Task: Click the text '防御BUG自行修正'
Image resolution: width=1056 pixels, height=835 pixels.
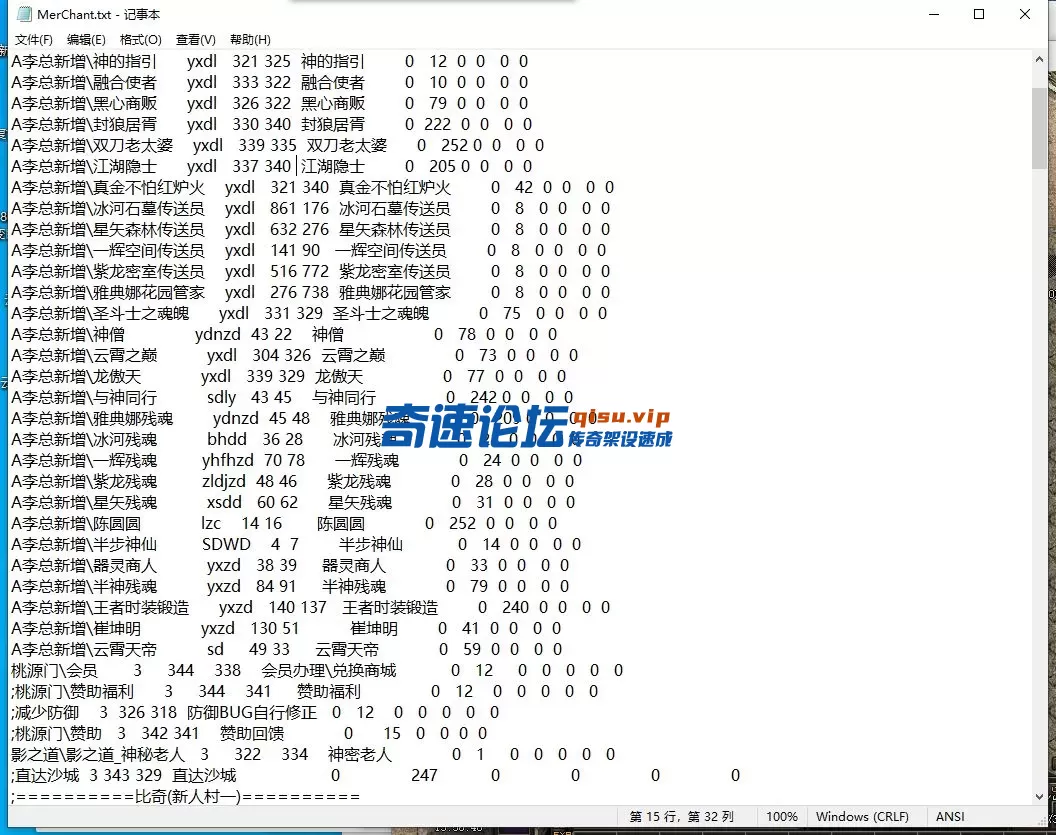Action: (252, 712)
